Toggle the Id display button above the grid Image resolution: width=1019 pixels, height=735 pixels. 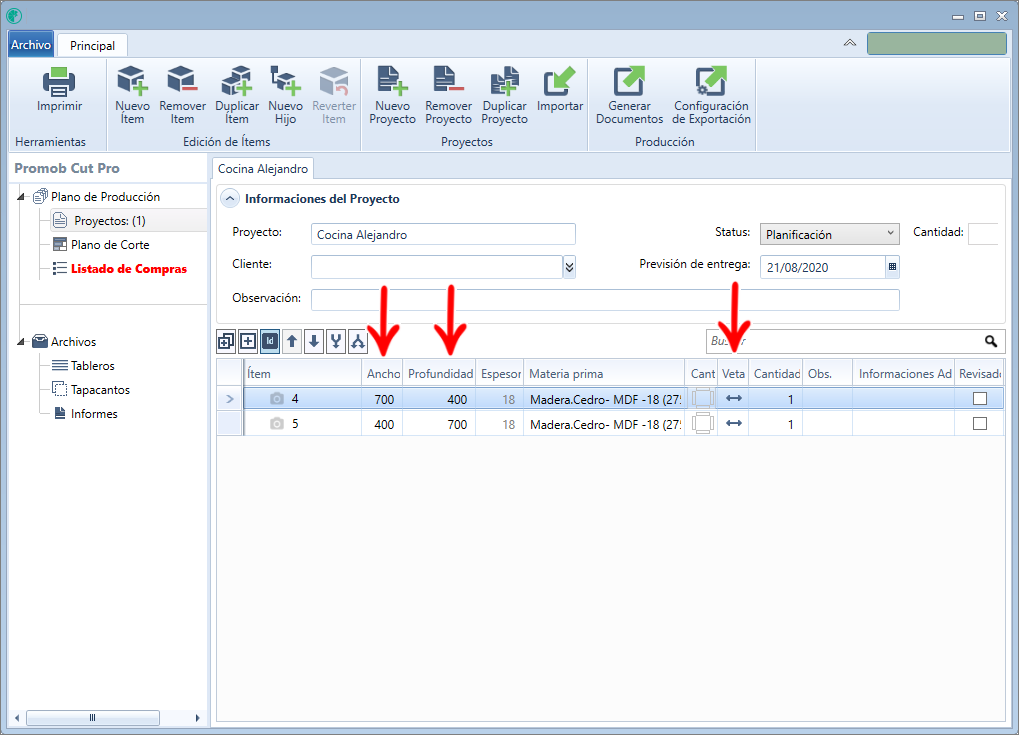coord(270,342)
